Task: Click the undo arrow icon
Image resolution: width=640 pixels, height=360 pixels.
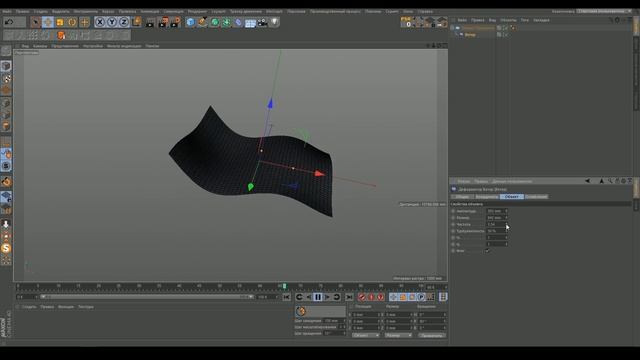Action: coord(9,22)
